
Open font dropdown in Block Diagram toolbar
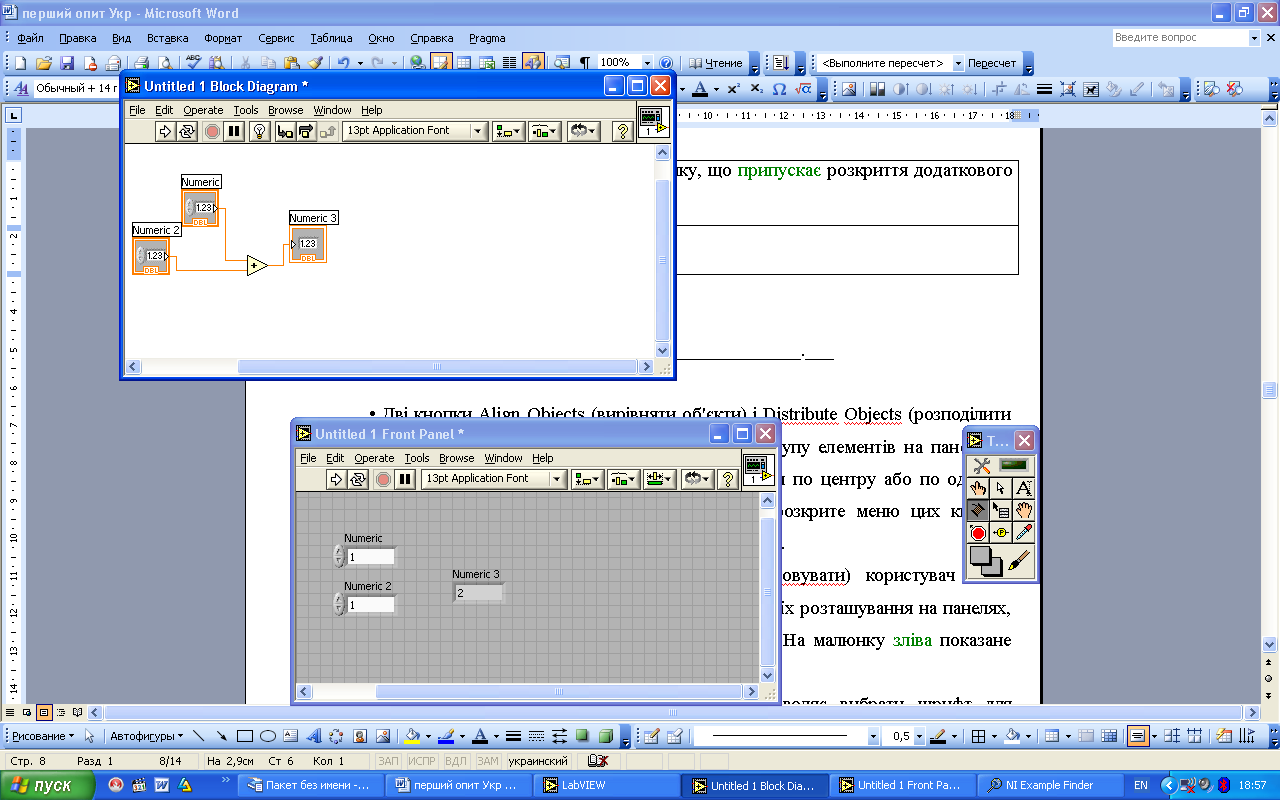[x=414, y=131]
